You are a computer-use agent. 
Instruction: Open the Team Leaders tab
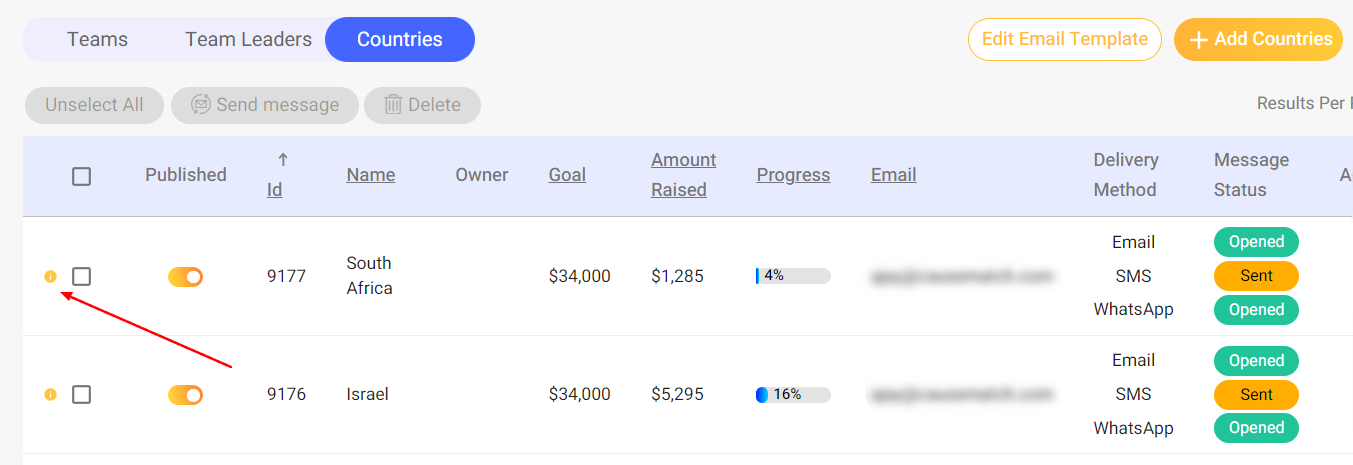[x=248, y=40]
